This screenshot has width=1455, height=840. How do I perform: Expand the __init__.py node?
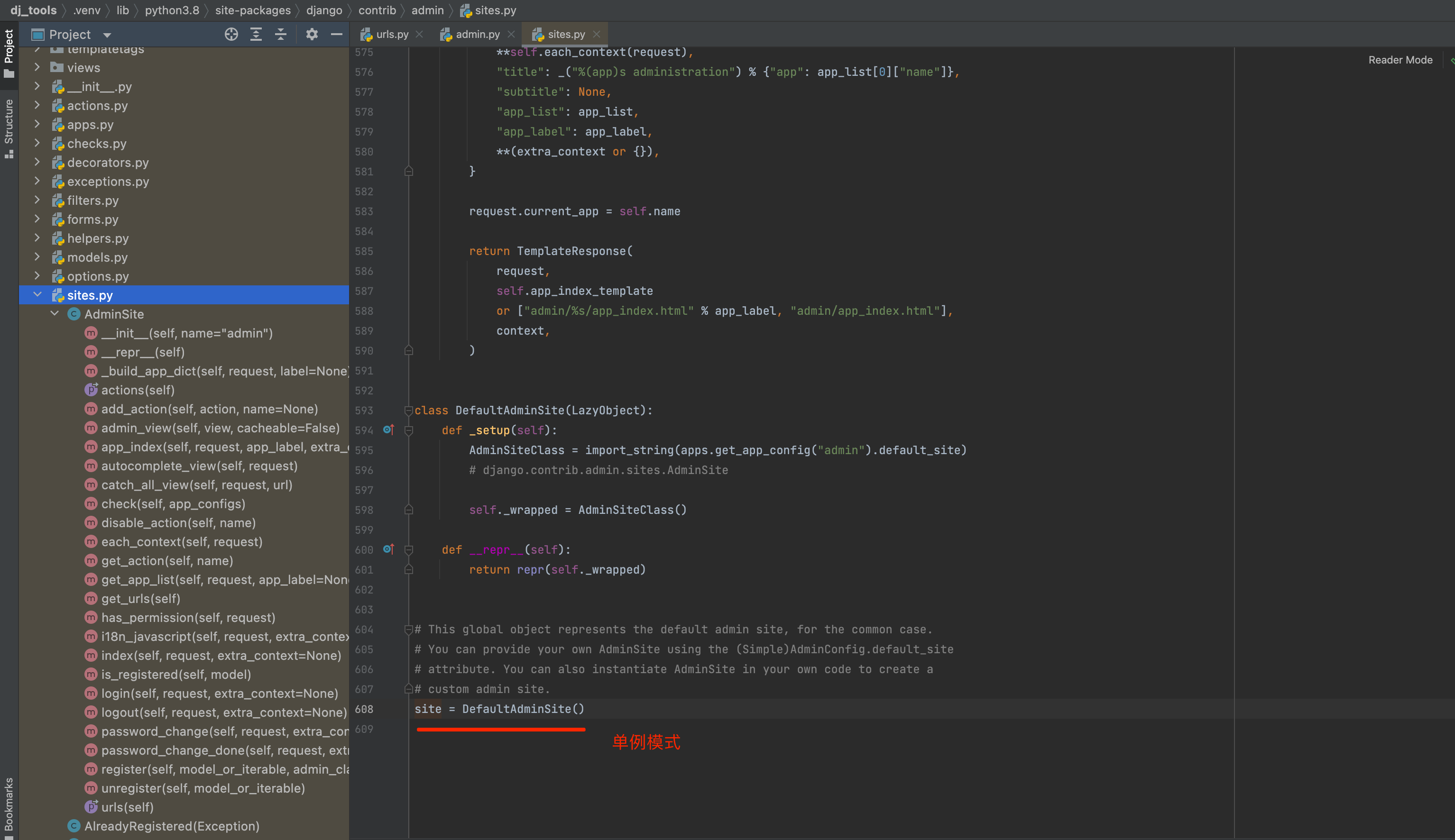click(37, 87)
